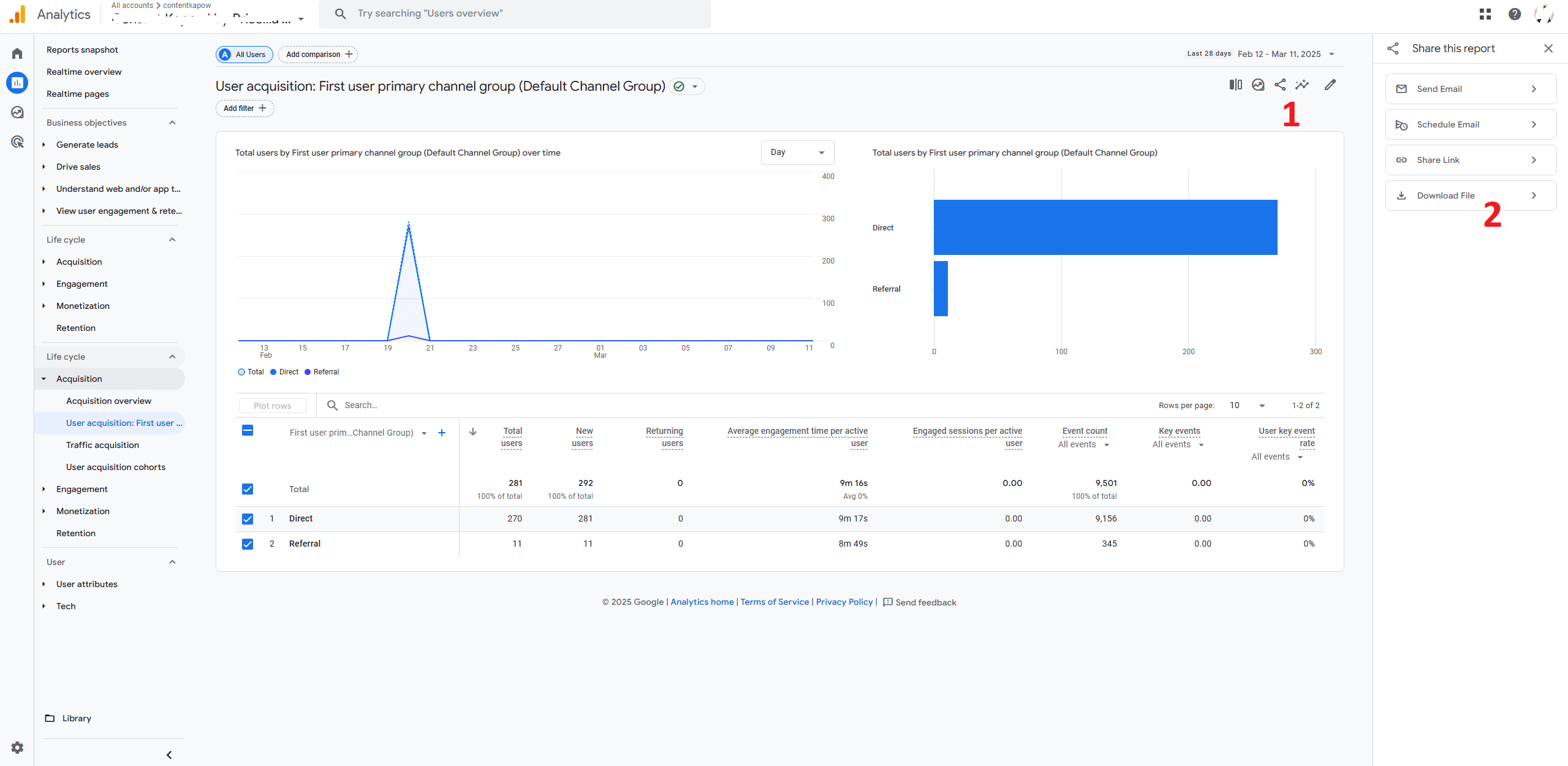Click the Share this report icon in toolbar
The height and width of the screenshot is (766, 1568).
click(x=1280, y=85)
